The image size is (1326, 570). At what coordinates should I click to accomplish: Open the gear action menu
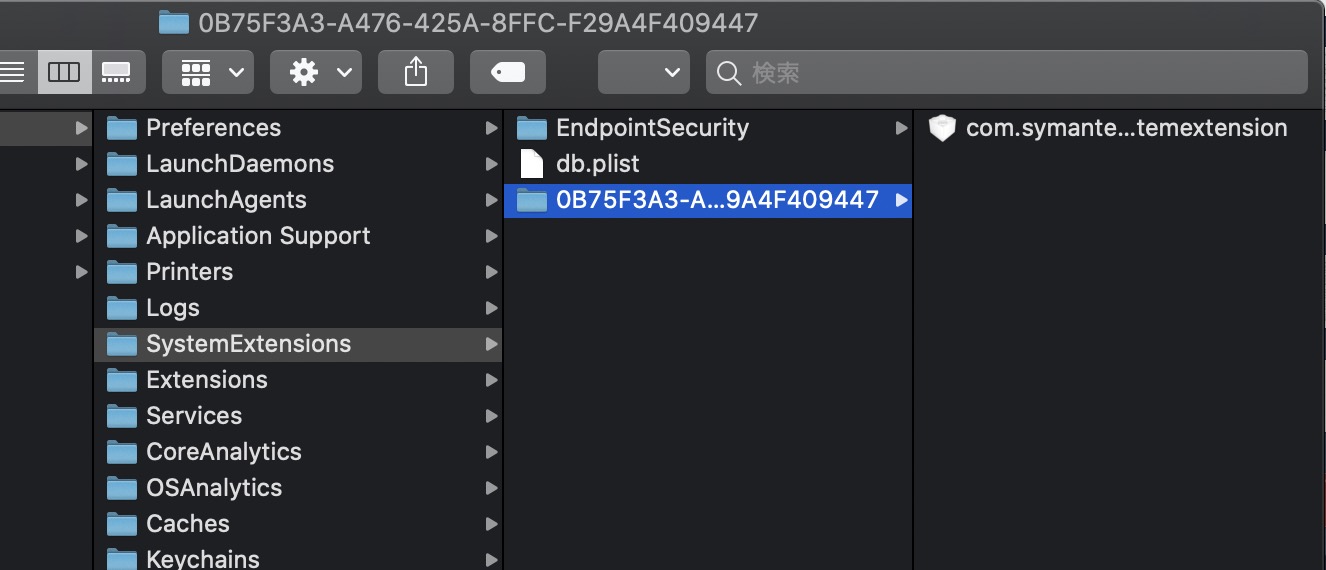(315, 72)
